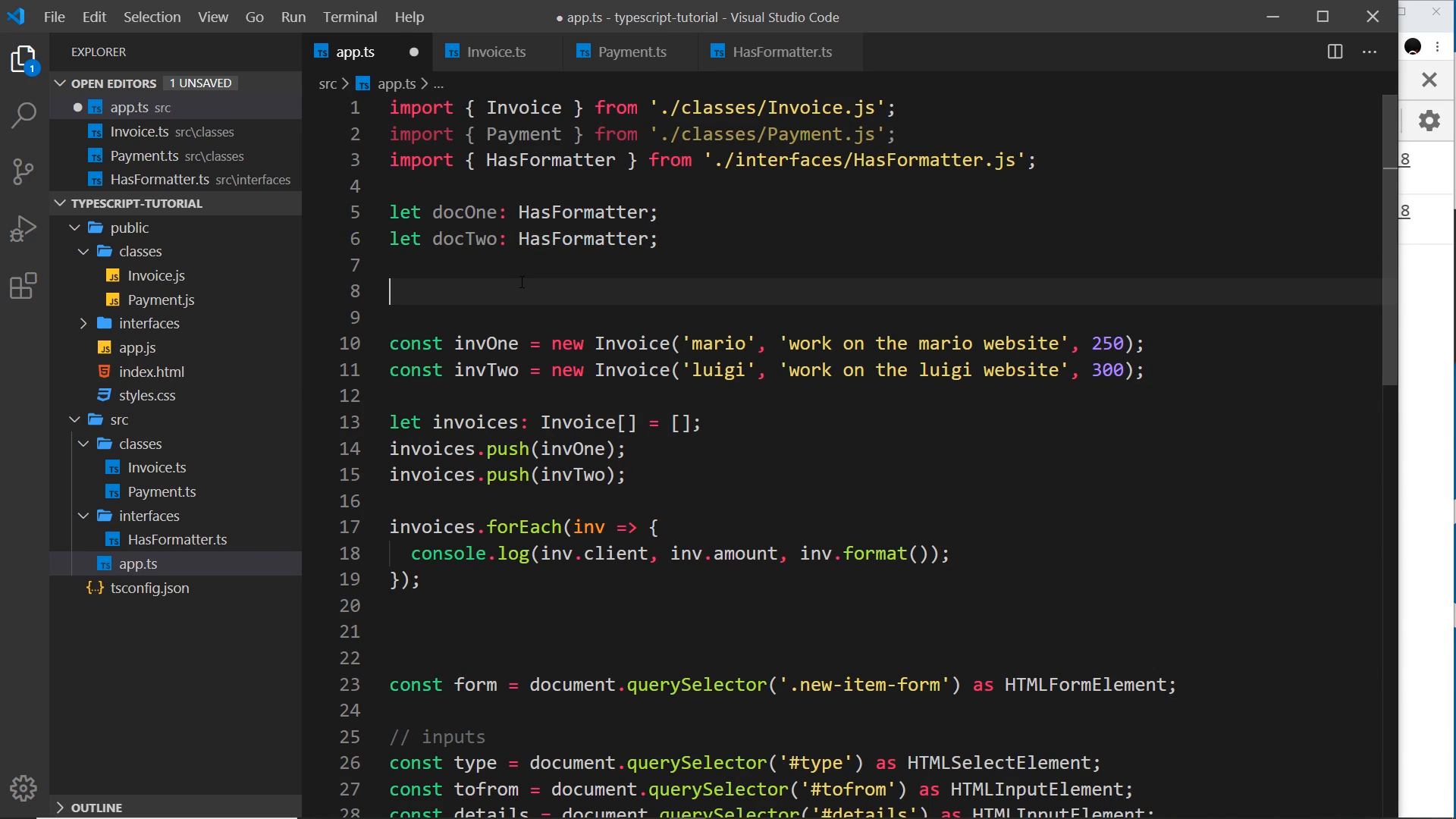Click the X button in right-side window
The height and width of the screenshot is (819, 1456).
(x=1429, y=80)
